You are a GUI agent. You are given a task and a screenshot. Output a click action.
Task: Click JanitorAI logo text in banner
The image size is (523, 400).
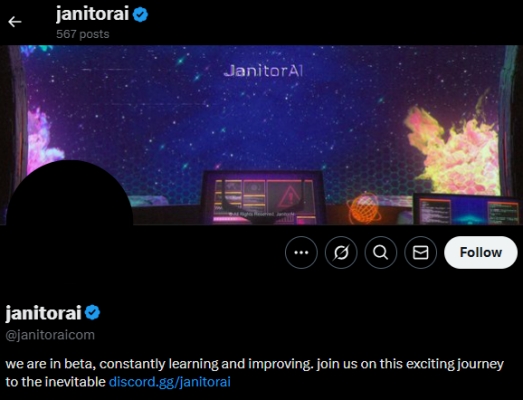point(263,71)
